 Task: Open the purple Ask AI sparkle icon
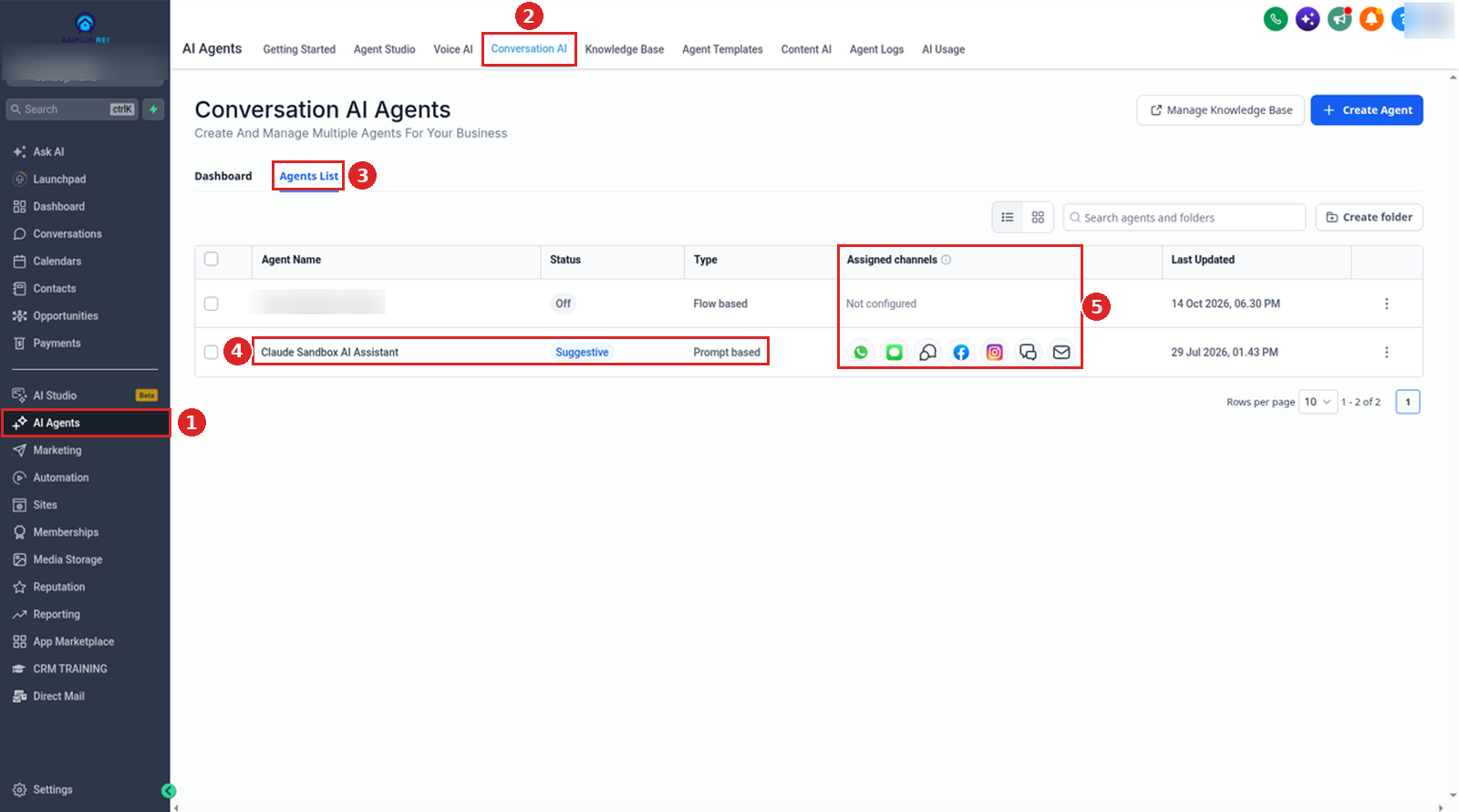1308,18
